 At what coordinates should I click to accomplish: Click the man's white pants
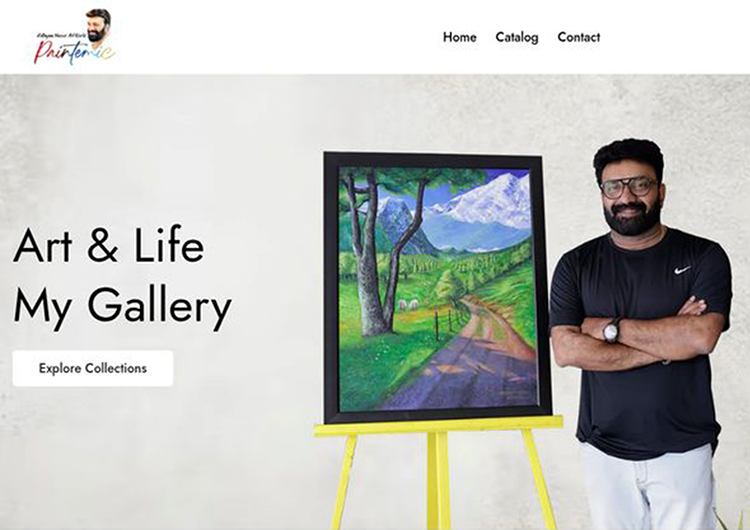649,488
